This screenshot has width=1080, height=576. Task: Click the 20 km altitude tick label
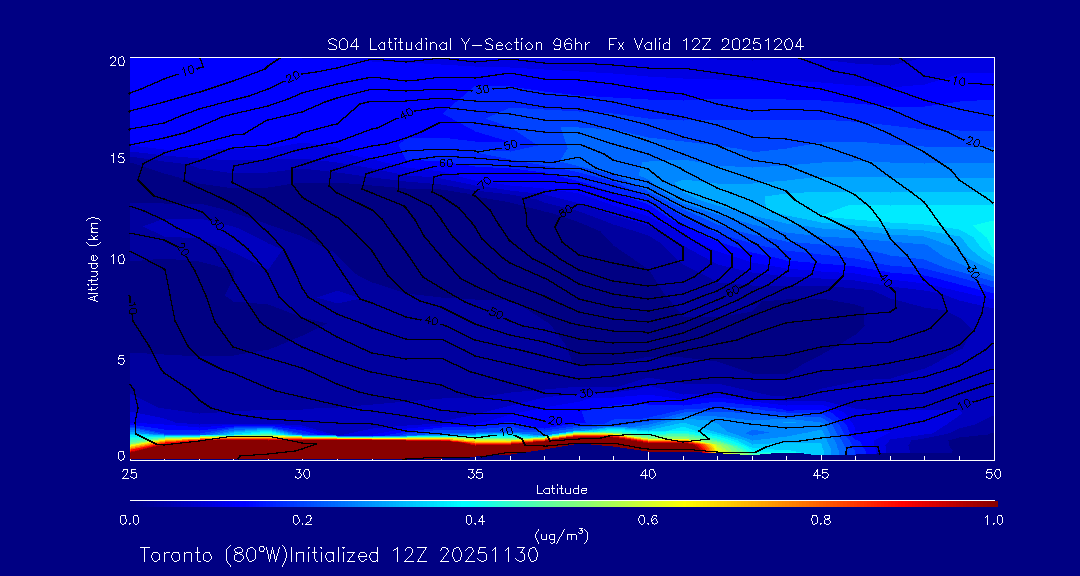pos(115,60)
